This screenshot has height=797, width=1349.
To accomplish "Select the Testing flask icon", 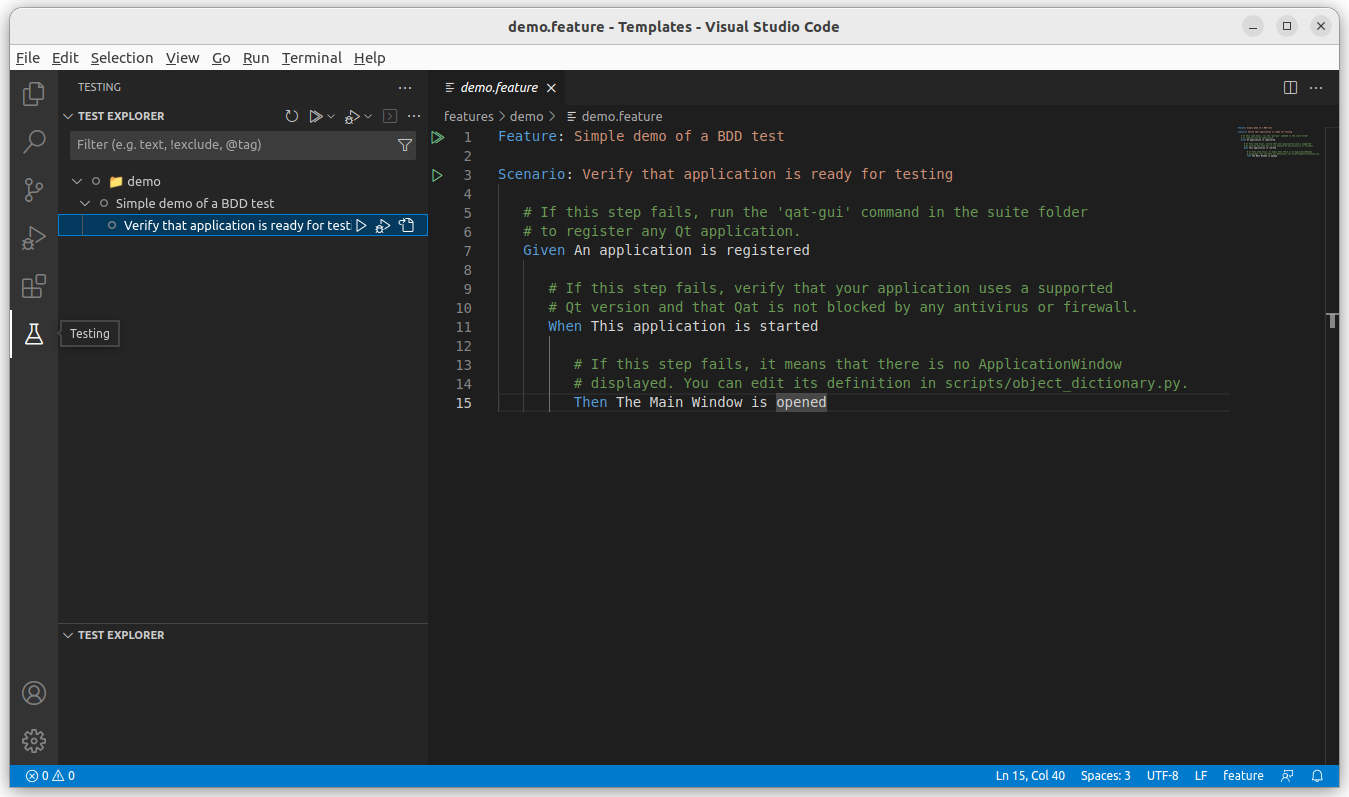I will [x=34, y=334].
